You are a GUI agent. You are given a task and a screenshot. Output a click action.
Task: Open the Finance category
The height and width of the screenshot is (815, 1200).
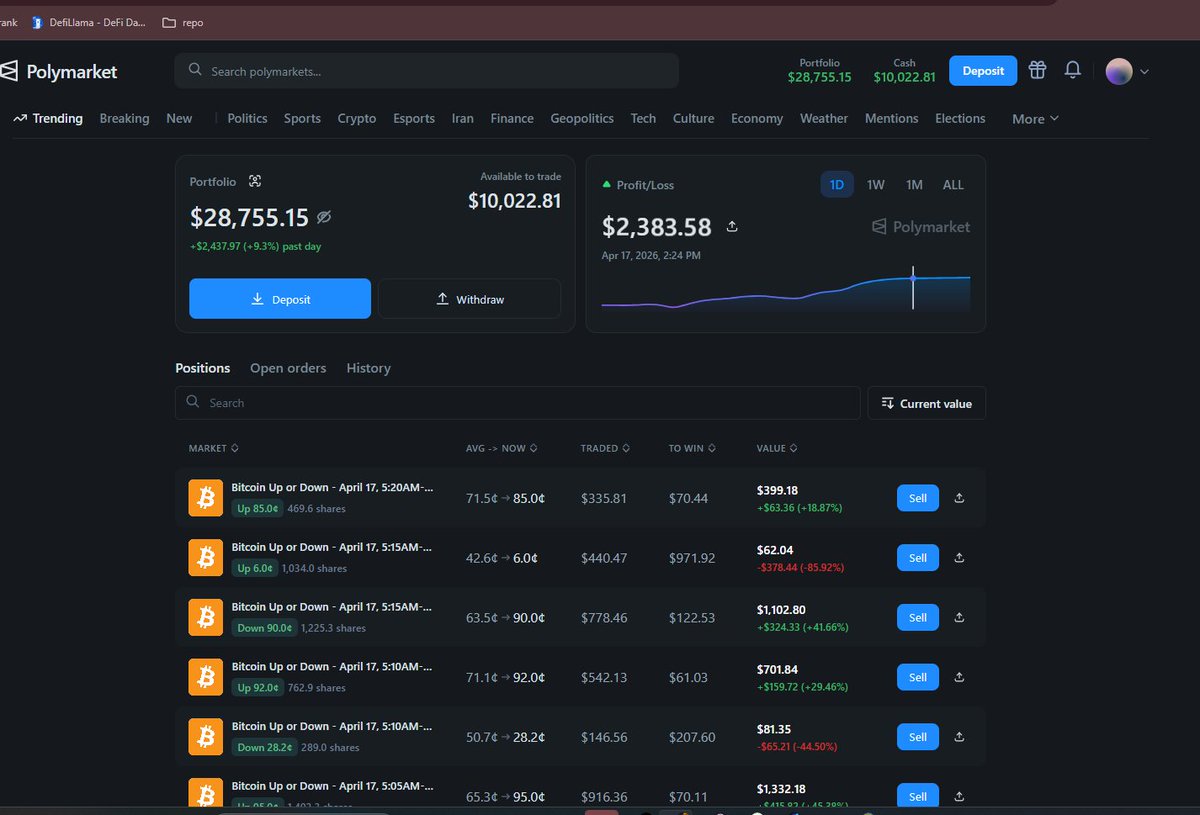pyautogui.click(x=512, y=118)
